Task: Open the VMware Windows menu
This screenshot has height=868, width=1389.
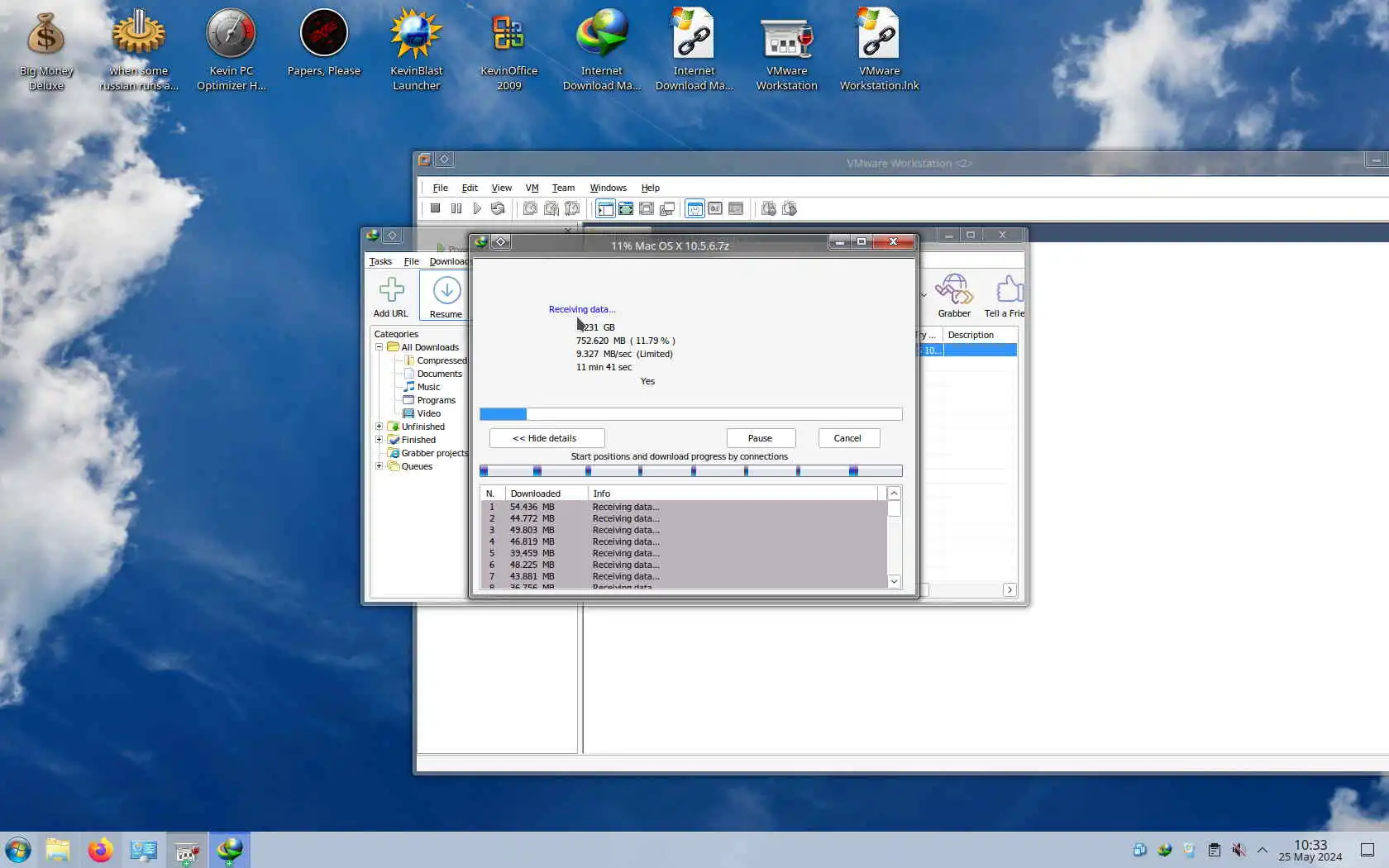Action: click(x=608, y=188)
